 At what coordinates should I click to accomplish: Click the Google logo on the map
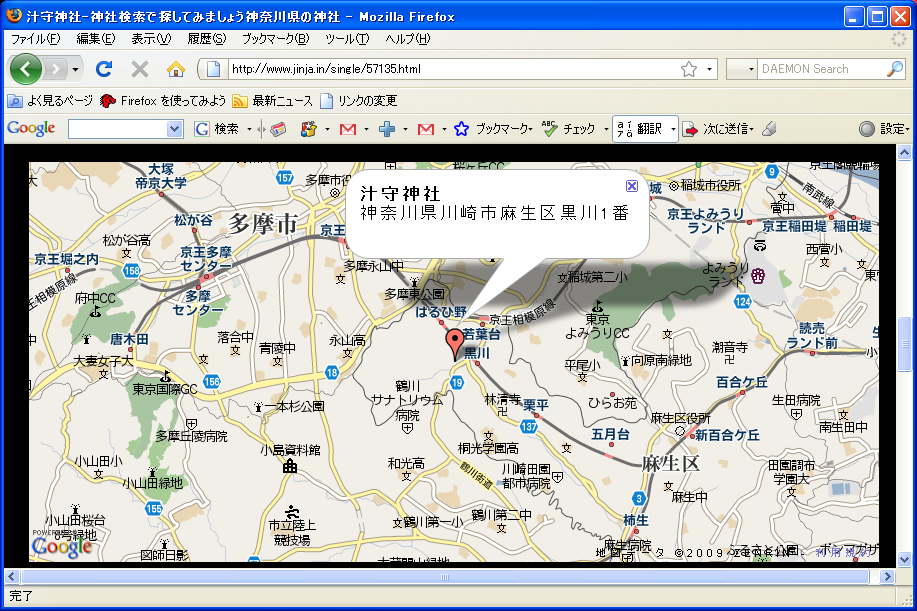coord(62,546)
